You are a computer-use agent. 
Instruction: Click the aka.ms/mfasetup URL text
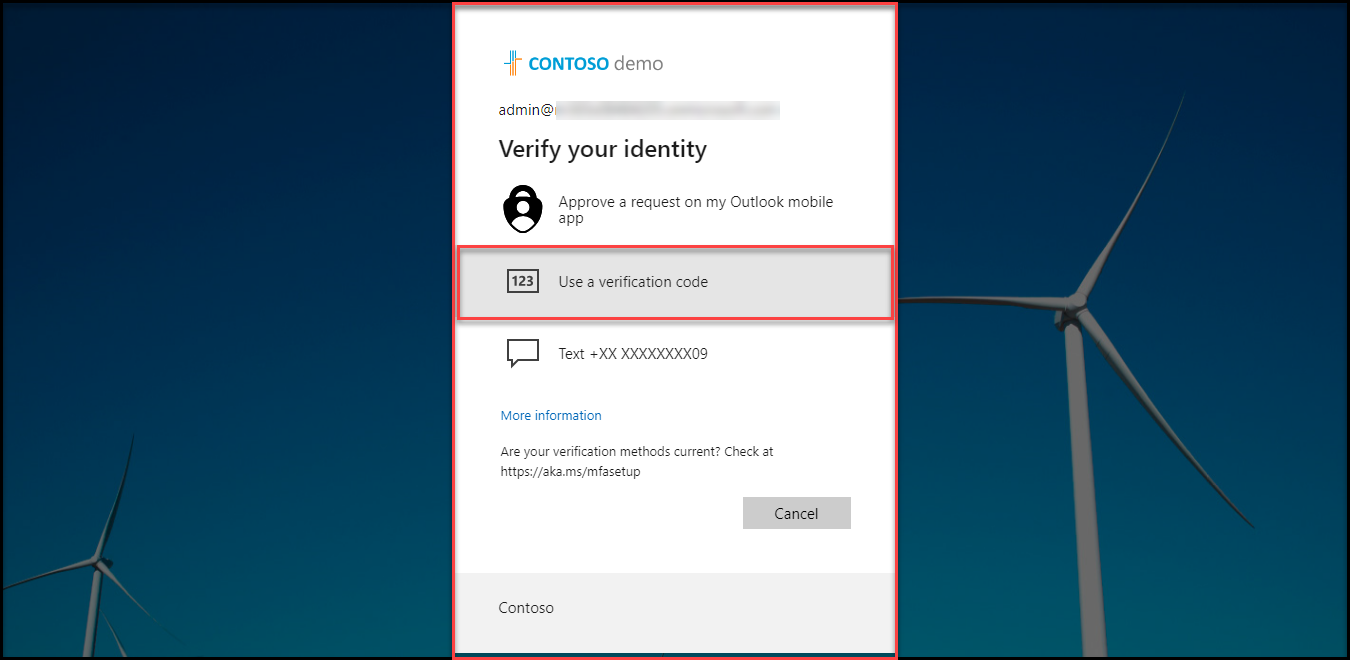pyautogui.click(x=570, y=471)
